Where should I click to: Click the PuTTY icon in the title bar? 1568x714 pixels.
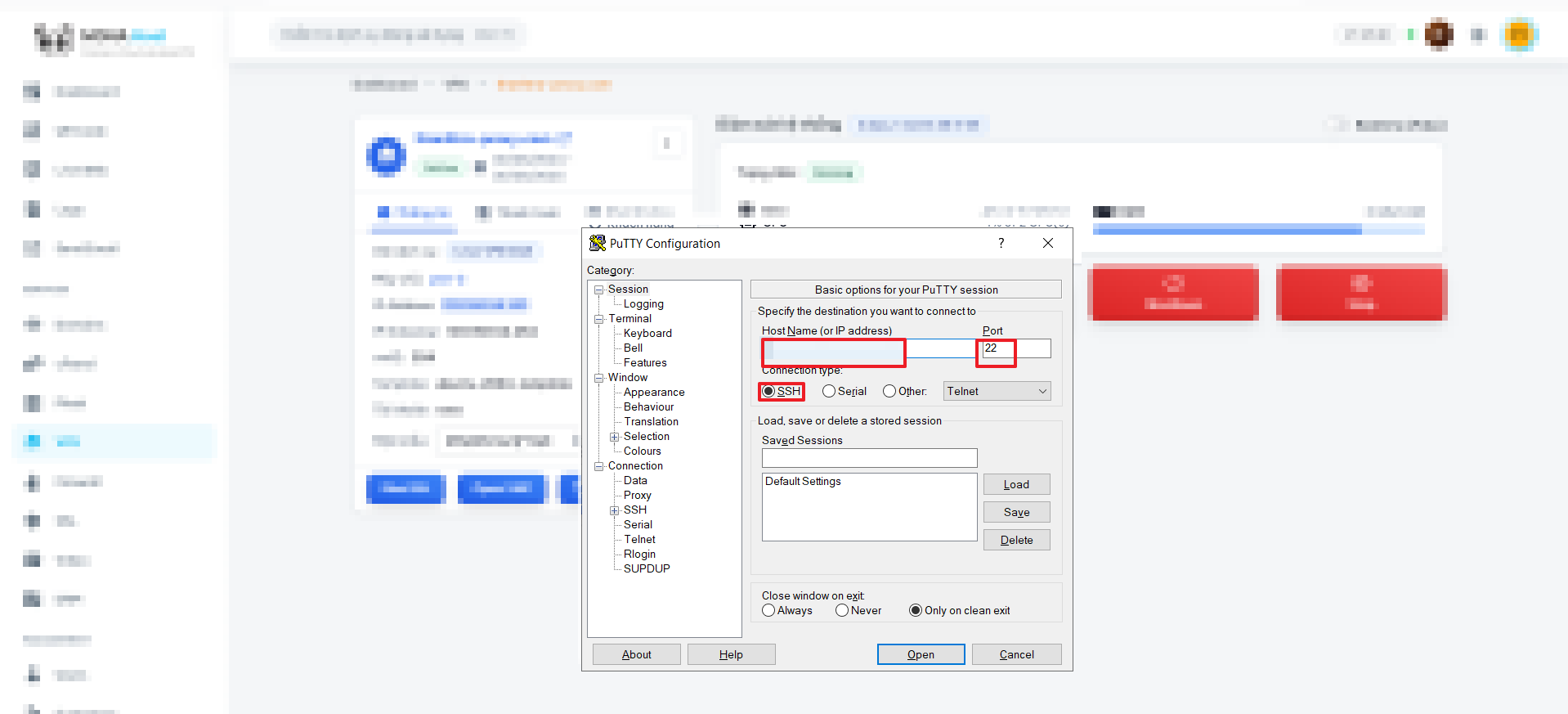[598, 243]
